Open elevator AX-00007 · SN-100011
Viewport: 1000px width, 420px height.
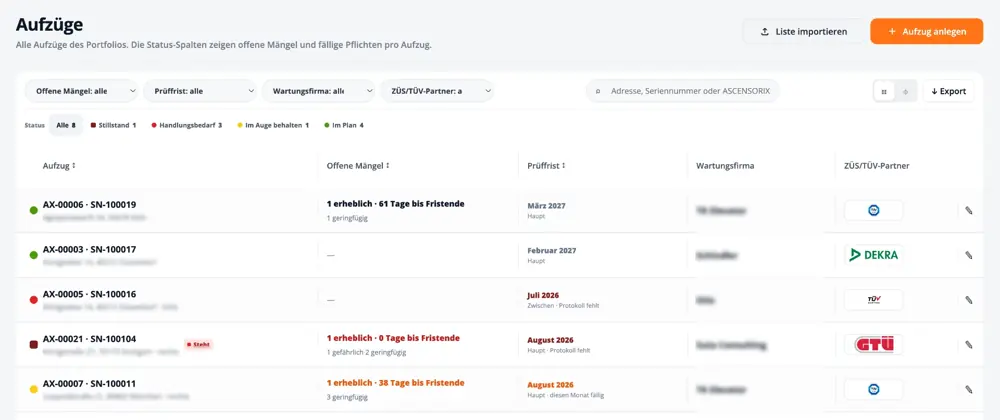tap(89, 384)
